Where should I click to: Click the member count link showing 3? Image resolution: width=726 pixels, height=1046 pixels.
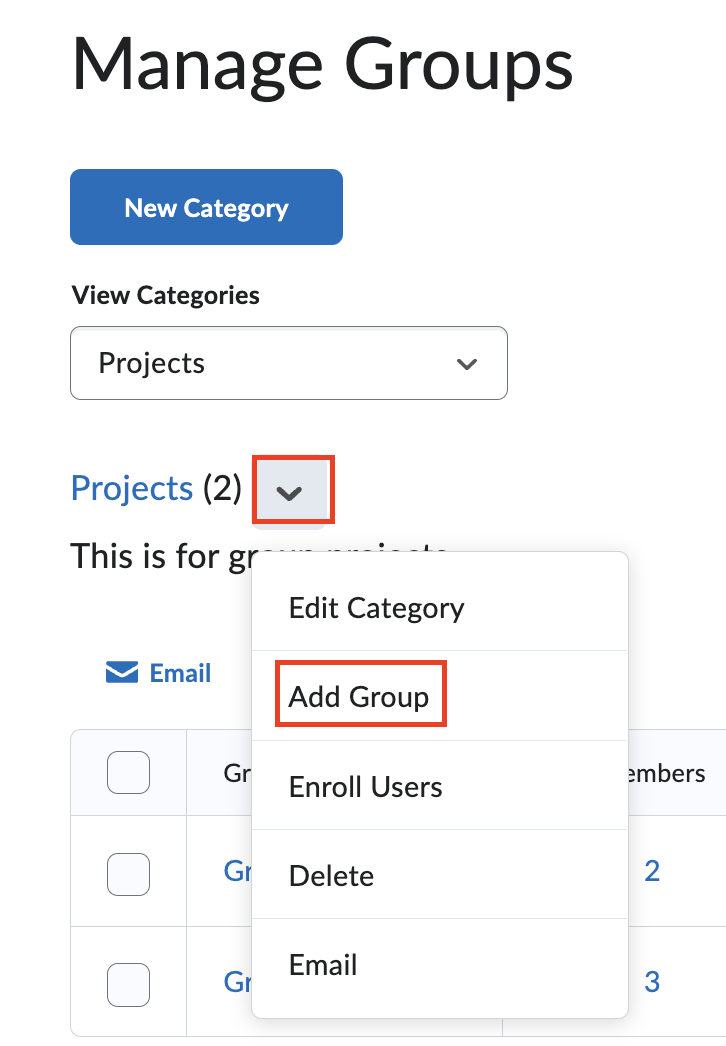[x=652, y=982]
